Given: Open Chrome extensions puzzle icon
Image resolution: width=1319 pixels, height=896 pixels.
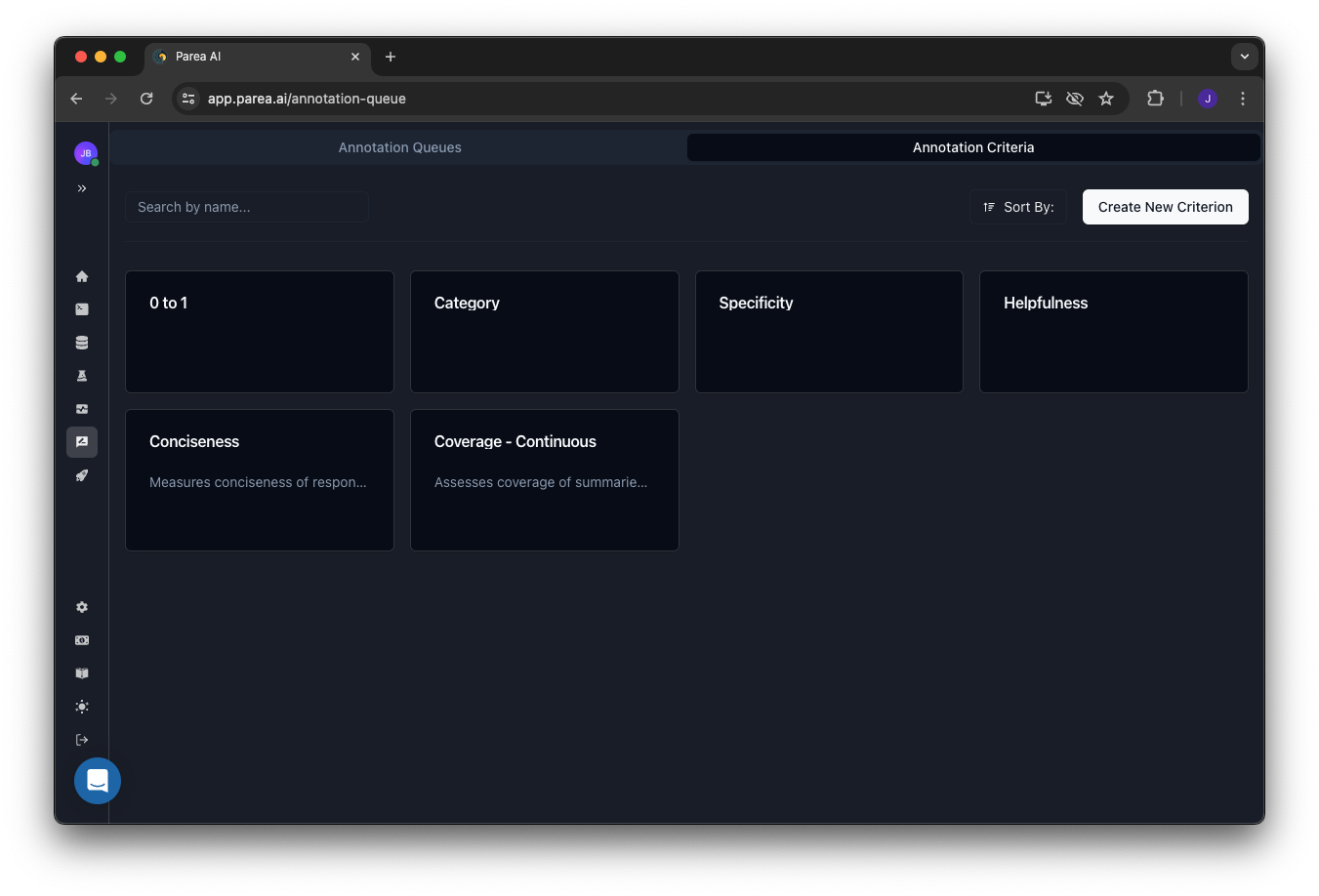Looking at the screenshot, I should click(x=1155, y=99).
